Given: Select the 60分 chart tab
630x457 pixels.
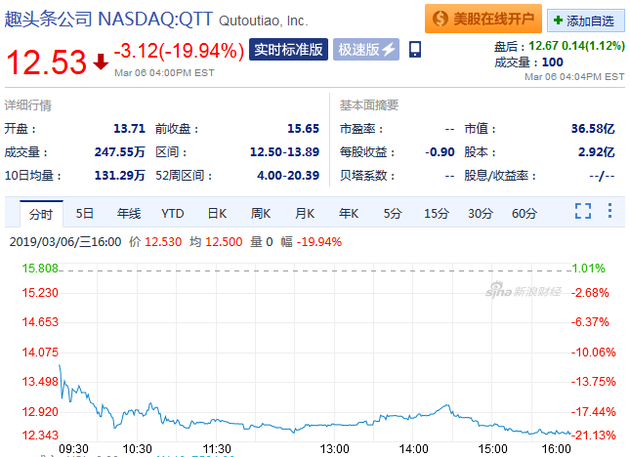Looking at the screenshot, I should [x=524, y=213].
